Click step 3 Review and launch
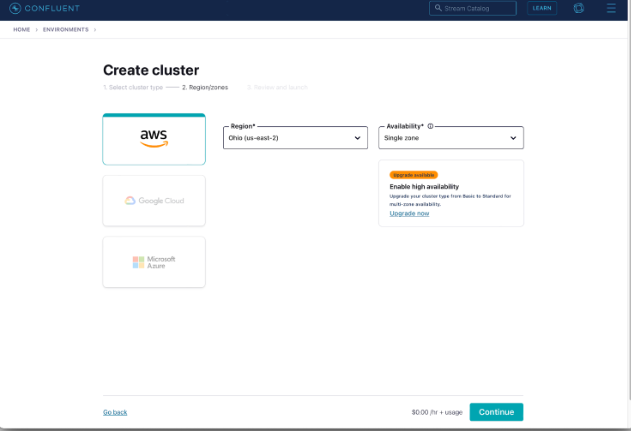Viewport: 631px width, 431px height. coord(277,87)
